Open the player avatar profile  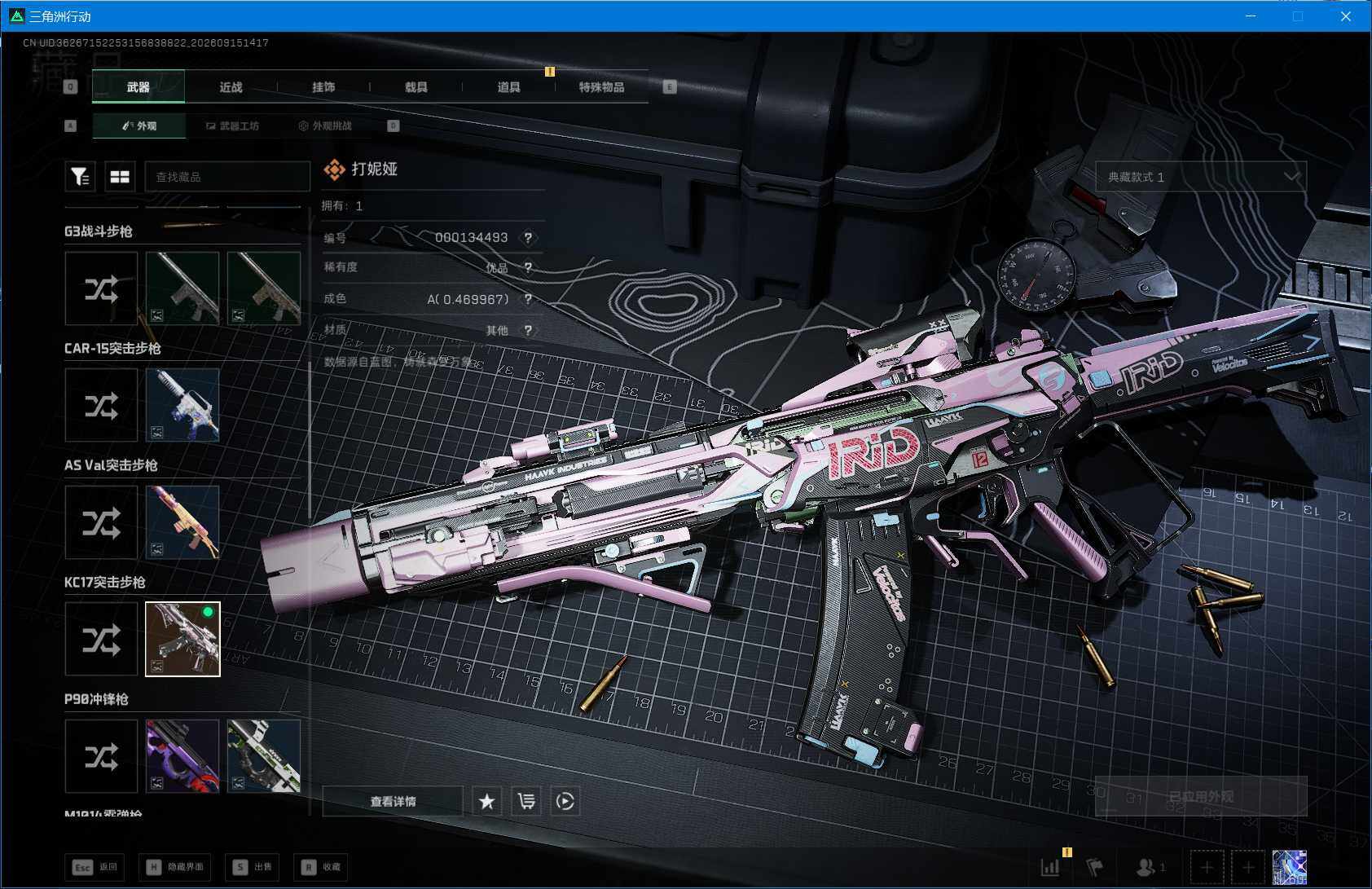coord(1289,867)
